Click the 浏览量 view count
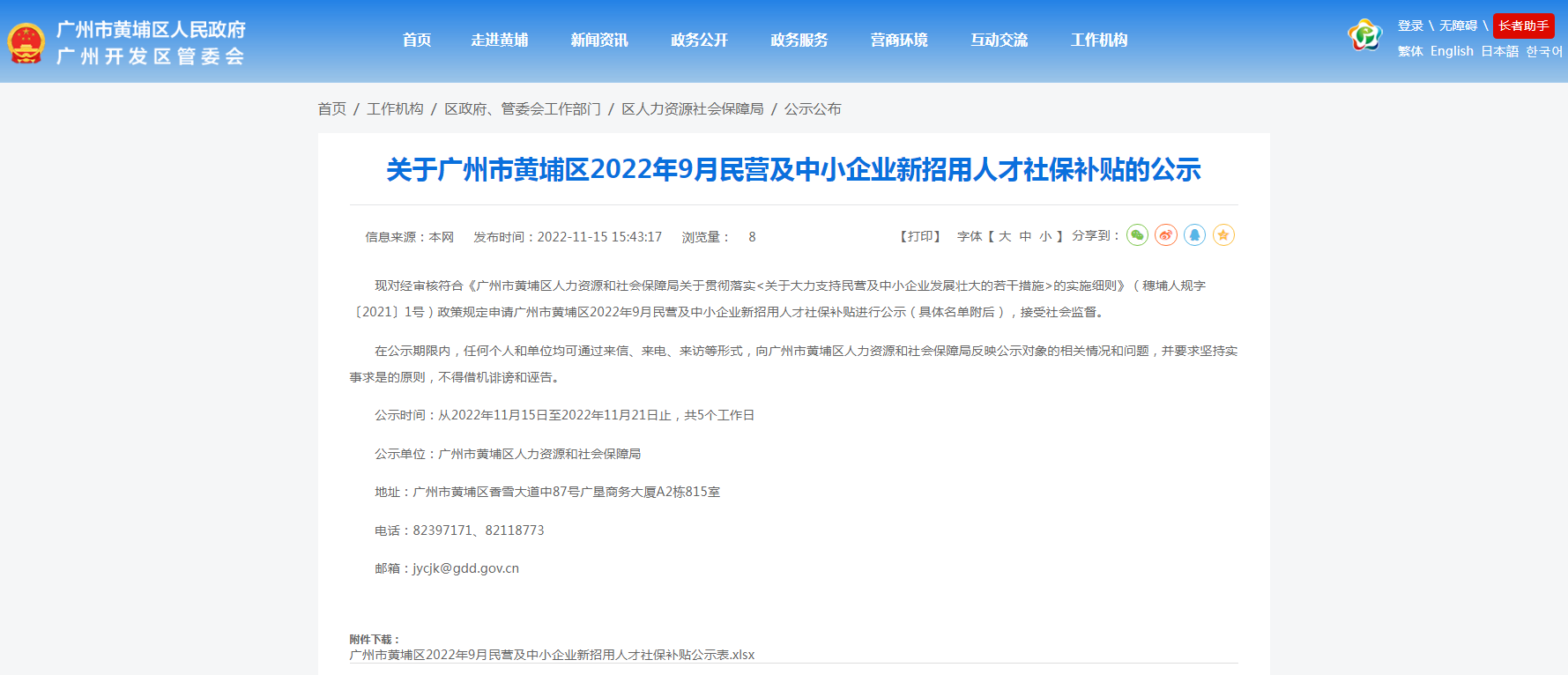Viewport: 1568px width, 675px height. [x=718, y=237]
